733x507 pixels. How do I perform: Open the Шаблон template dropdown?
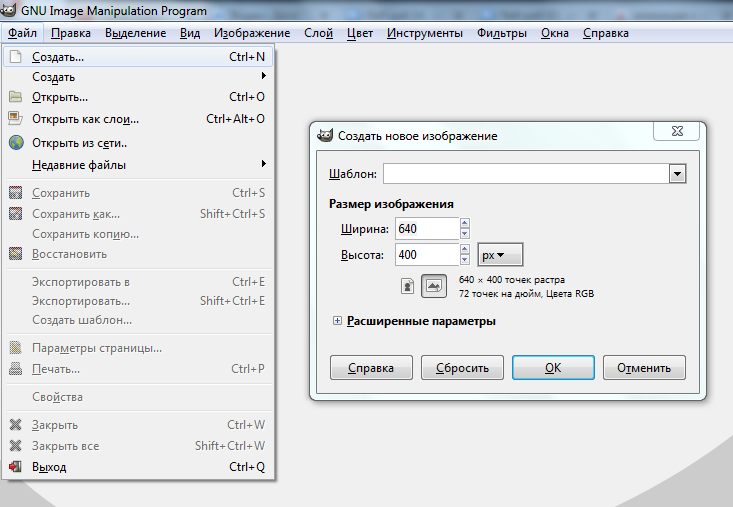[677, 174]
